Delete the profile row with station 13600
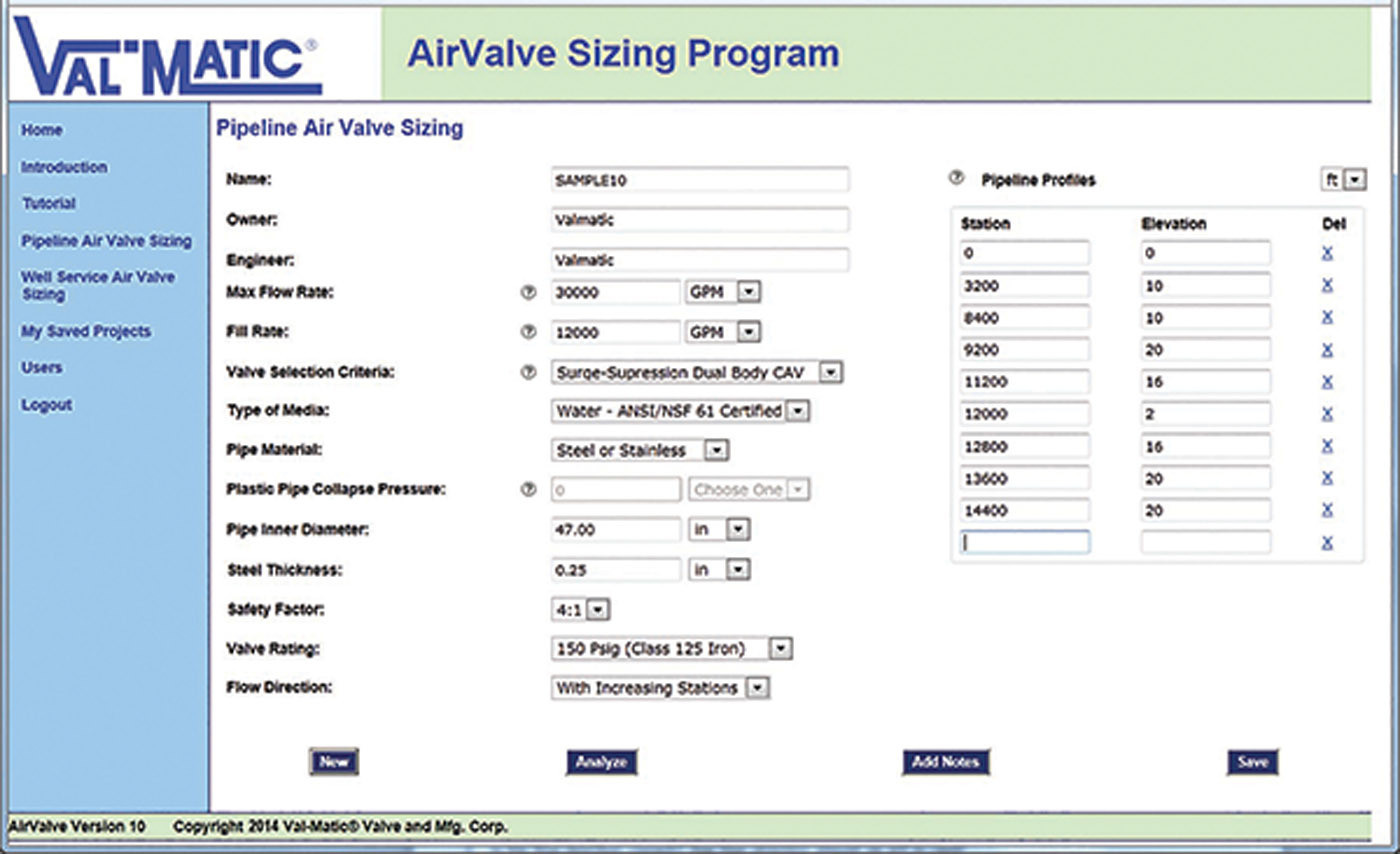The width and height of the screenshot is (1400, 854). click(1327, 478)
